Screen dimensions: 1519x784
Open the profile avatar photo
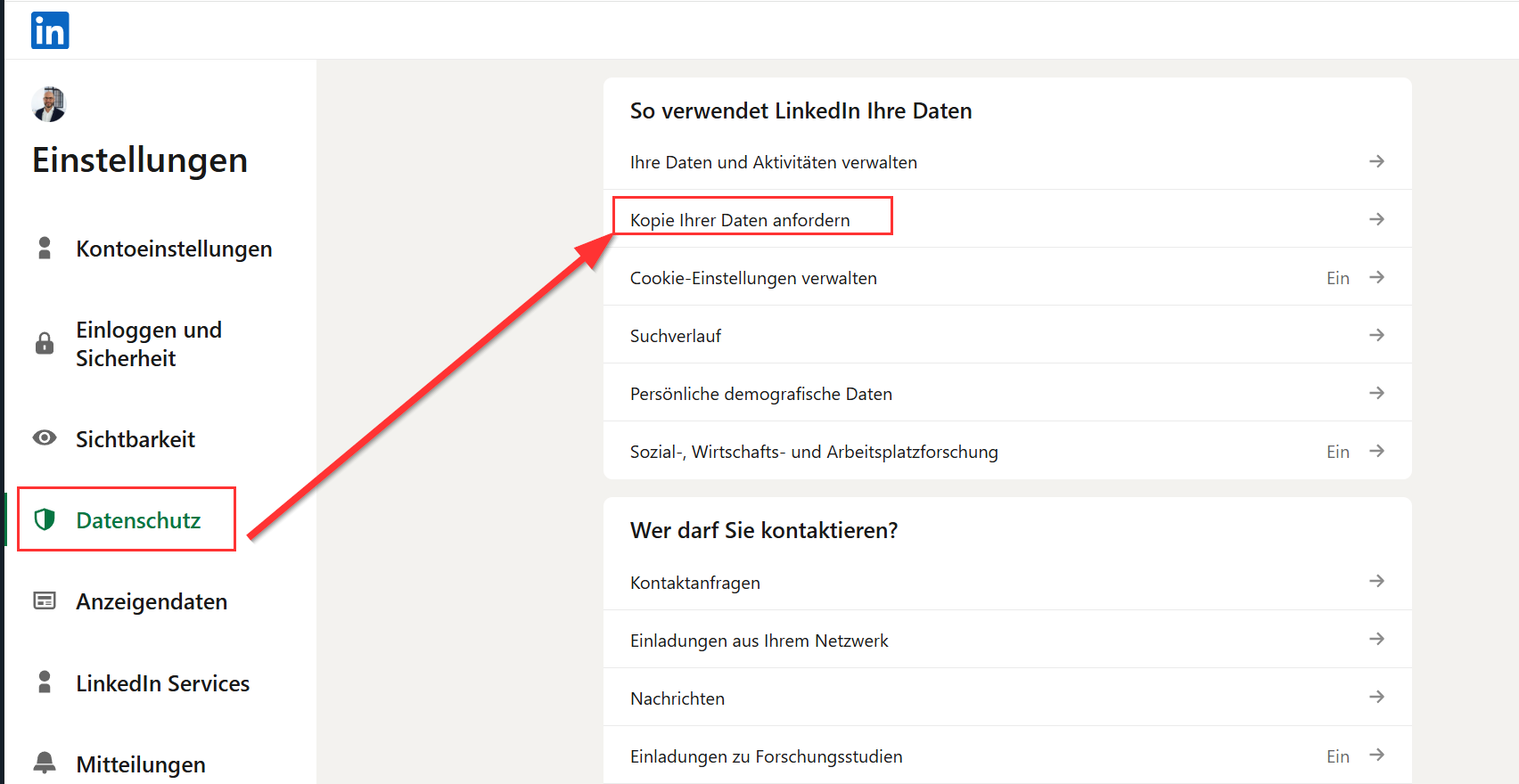pos(49,104)
